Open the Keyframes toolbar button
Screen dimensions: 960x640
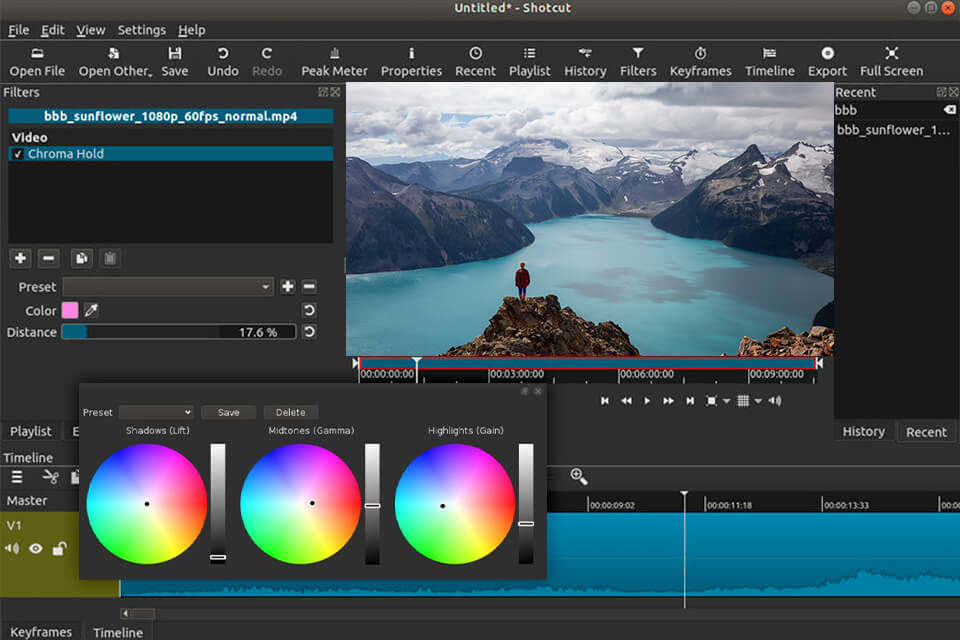pyautogui.click(x=700, y=61)
